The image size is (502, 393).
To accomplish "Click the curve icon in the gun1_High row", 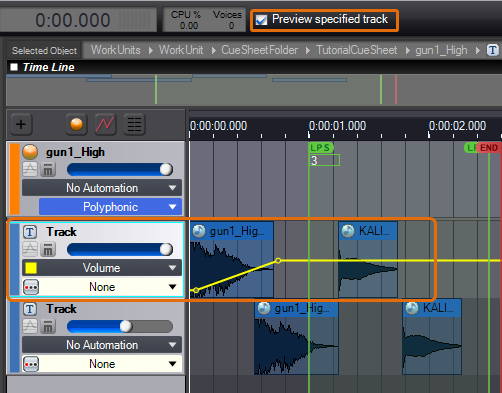I will point(30,169).
